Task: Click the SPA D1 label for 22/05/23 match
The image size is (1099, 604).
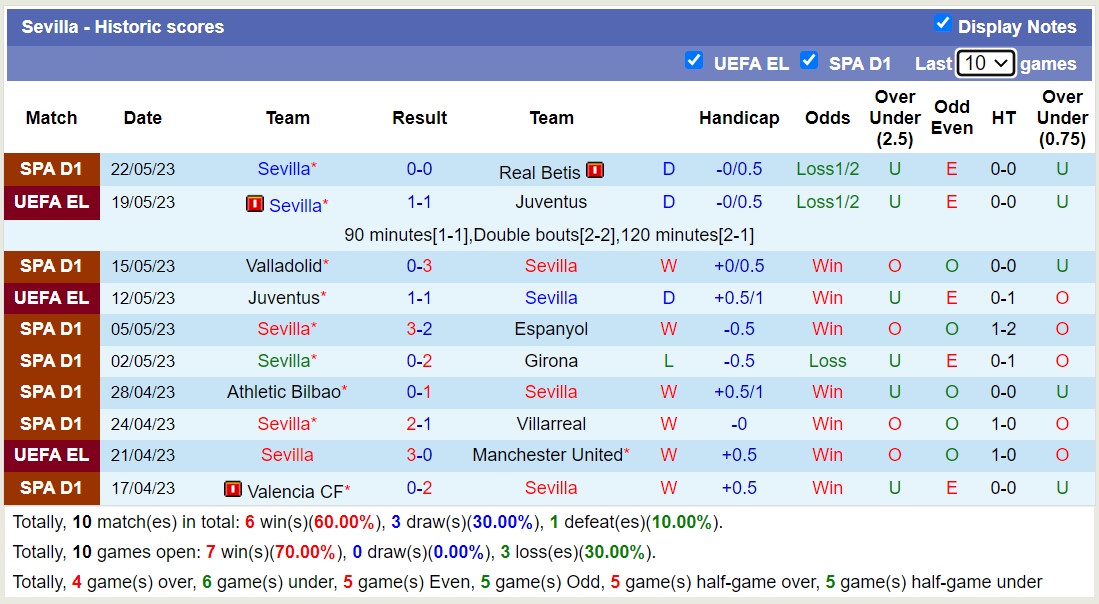Action: pyautogui.click(x=52, y=169)
